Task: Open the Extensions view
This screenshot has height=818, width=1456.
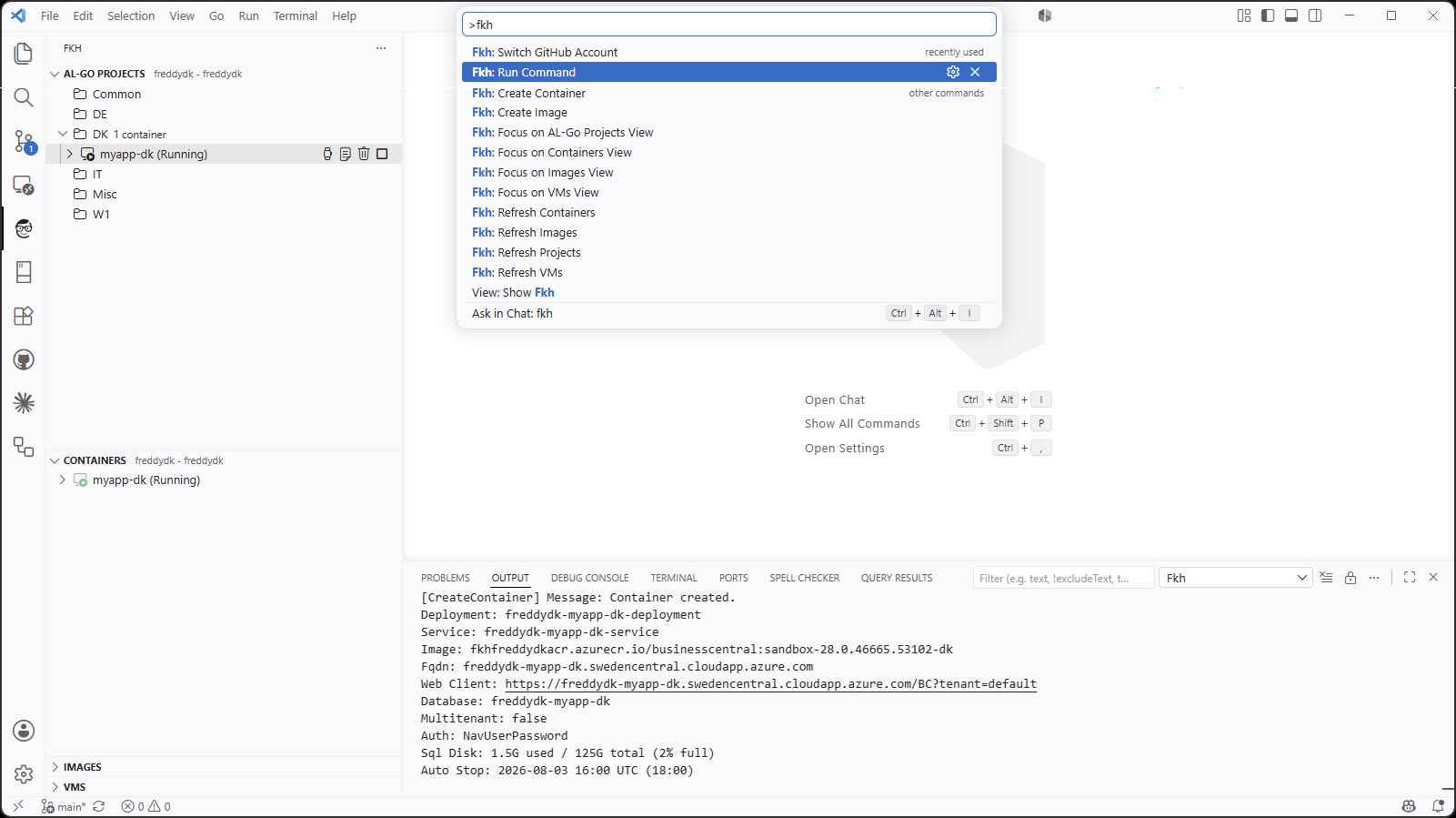Action: tap(24, 316)
